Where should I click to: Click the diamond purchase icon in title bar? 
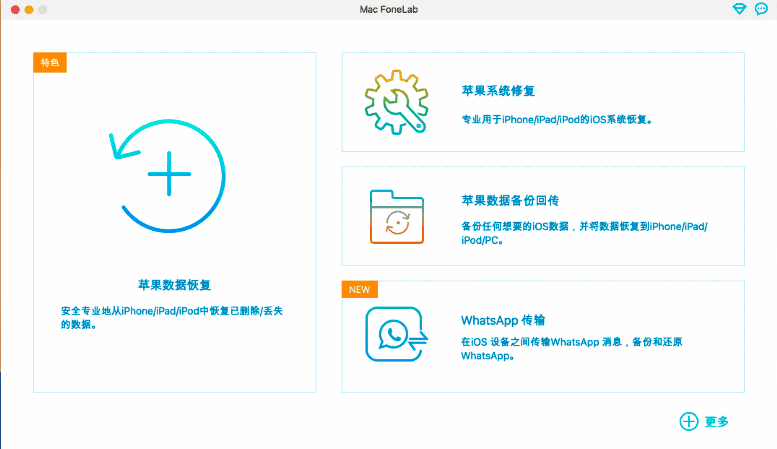739,9
